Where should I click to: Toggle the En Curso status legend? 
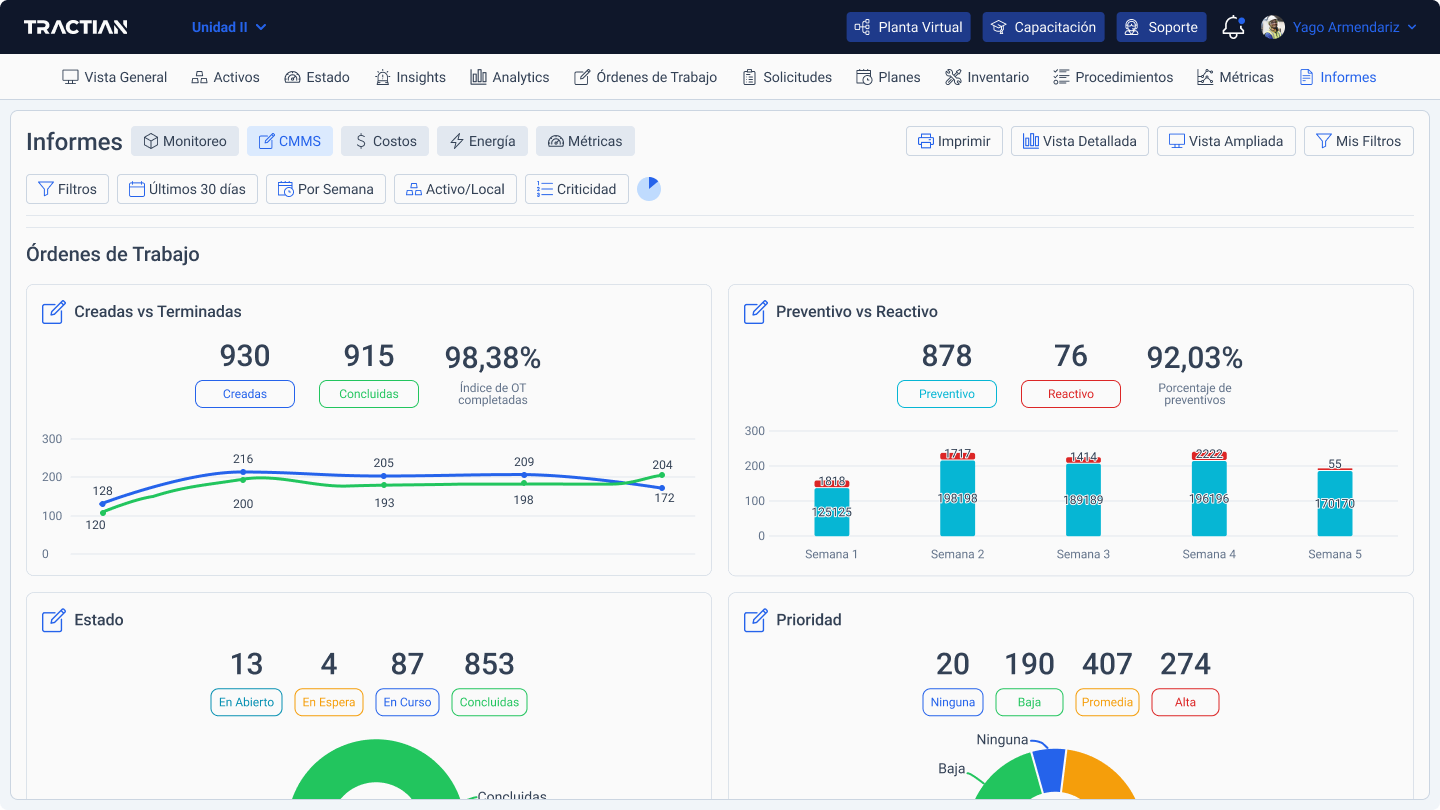[x=408, y=702]
